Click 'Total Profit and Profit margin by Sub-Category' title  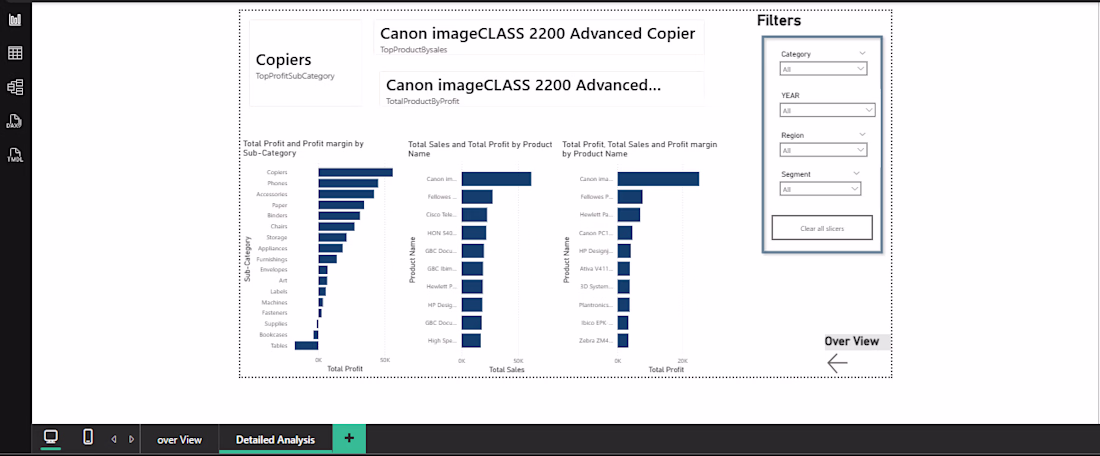click(x=303, y=148)
